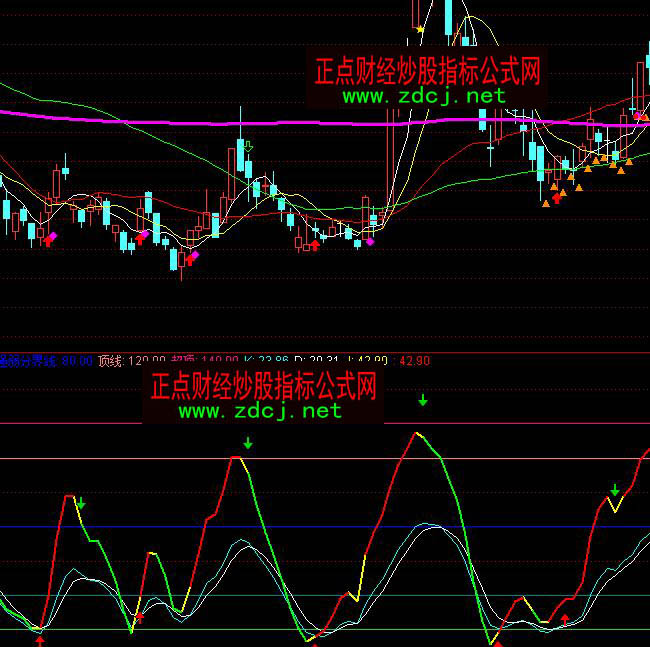
Task: Open the www.zdcj.net link in the lower watermark
Action: coord(261,411)
